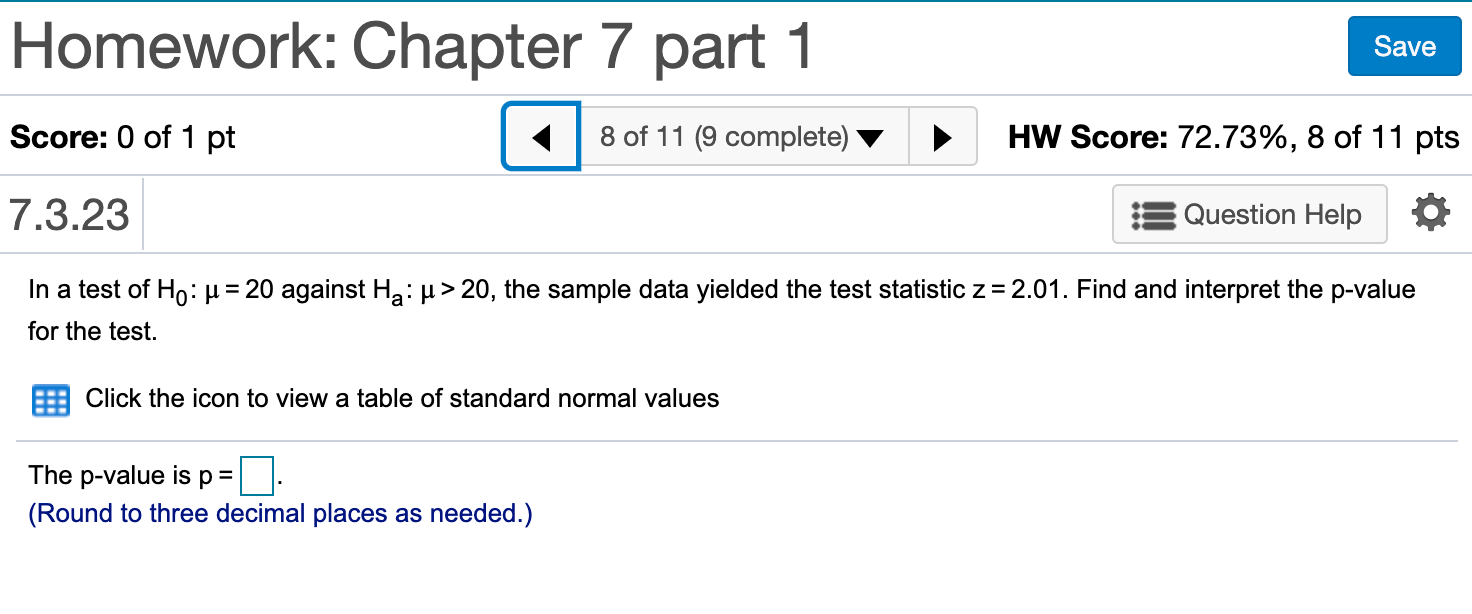The image size is (1472, 614).
Task: Click the list icon inside Question Help
Action: pyautogui.click(x=1154, y=215)
